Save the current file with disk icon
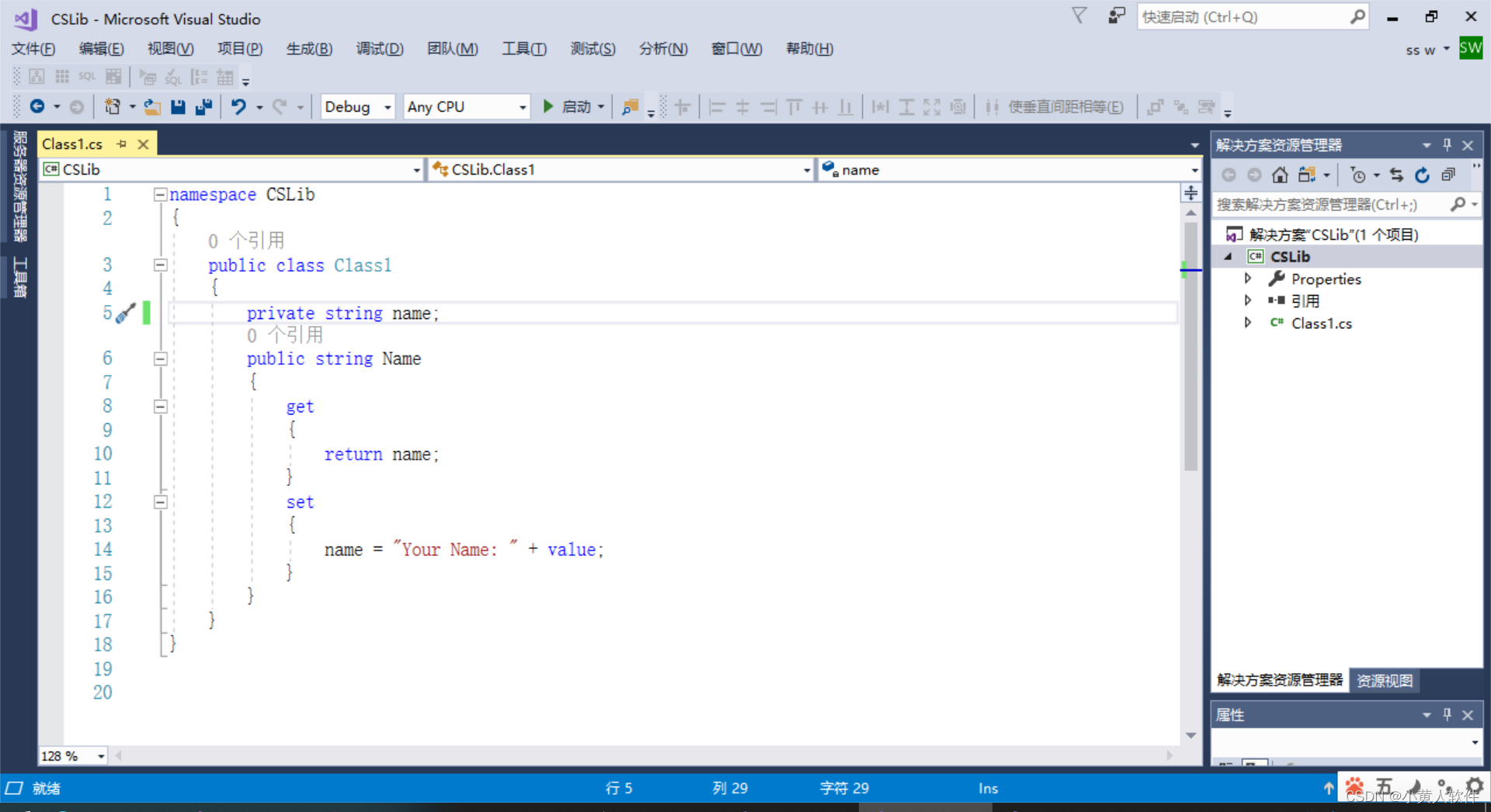Screen dimensions: 1491x812 tap(178, 106)
